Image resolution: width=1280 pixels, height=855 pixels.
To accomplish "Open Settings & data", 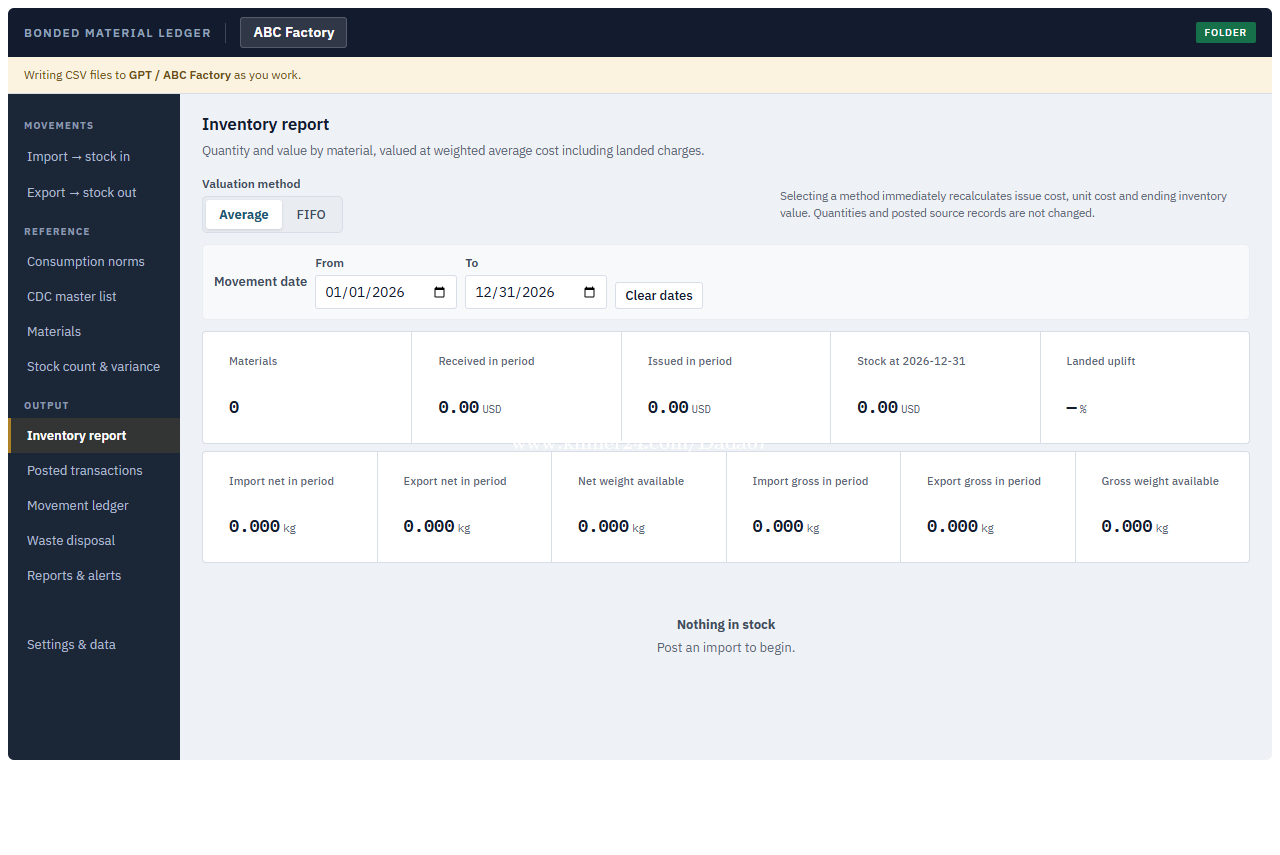I will [x=94, y=645].
